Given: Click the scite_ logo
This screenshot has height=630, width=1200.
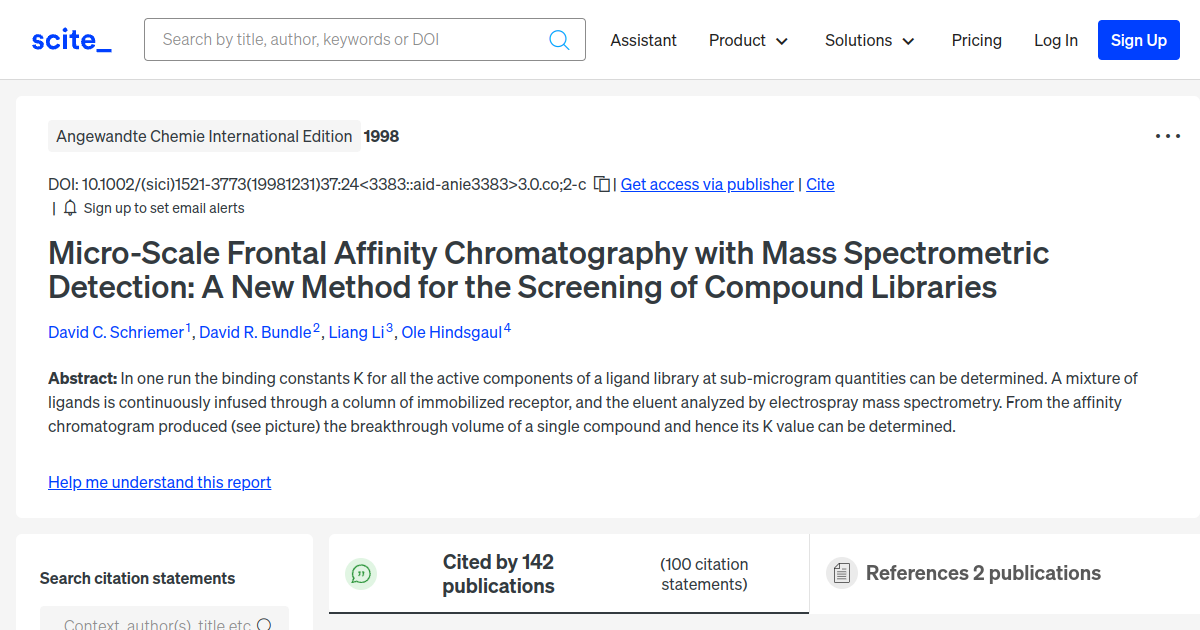Looking at the screenshot, I should (71, 40).
